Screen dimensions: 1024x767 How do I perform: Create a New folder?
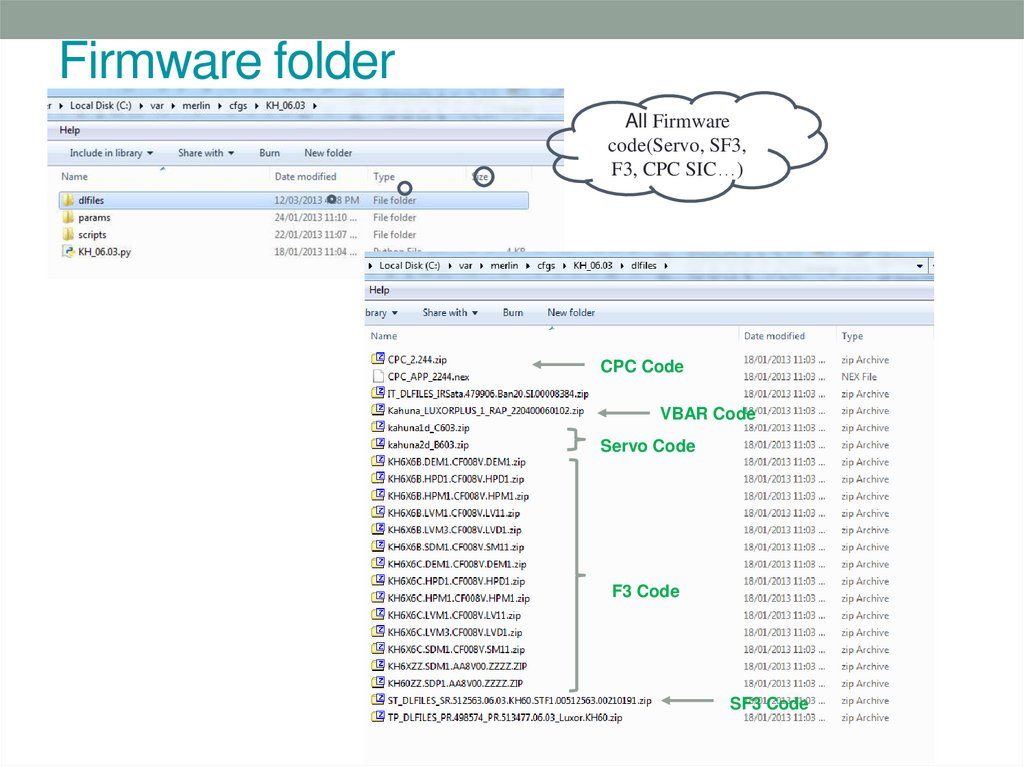[327, 152]
